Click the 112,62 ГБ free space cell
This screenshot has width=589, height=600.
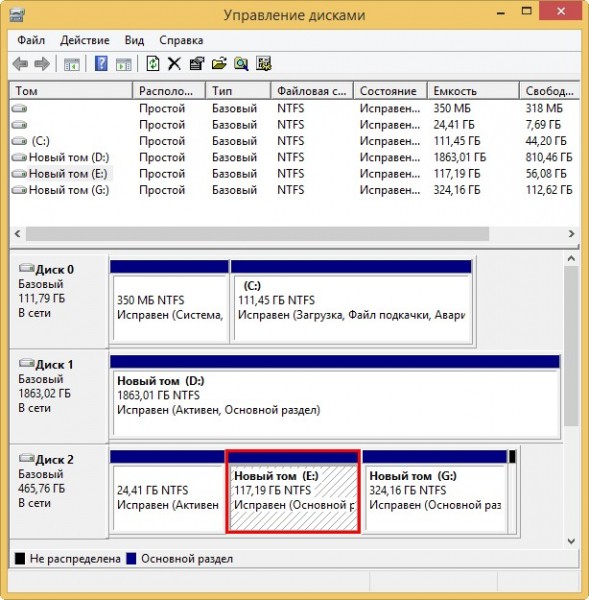(x=549, y=190)
